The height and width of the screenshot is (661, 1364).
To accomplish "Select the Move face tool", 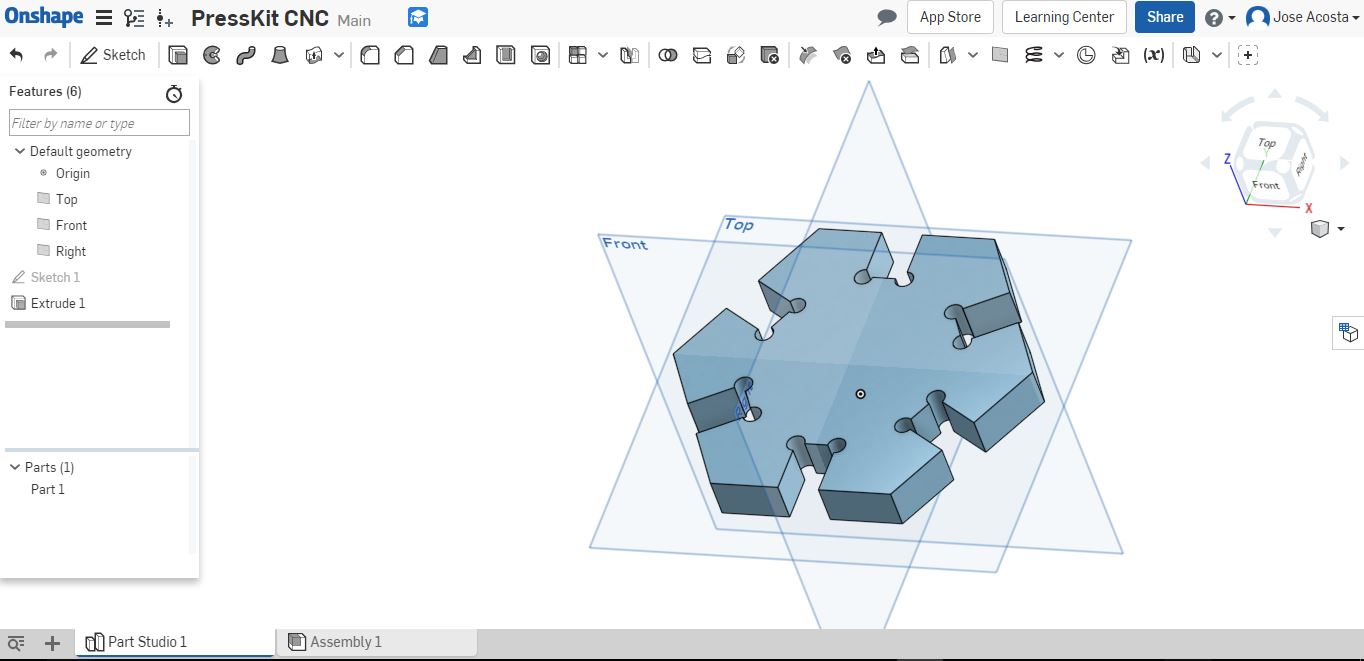I will [876, 55].
